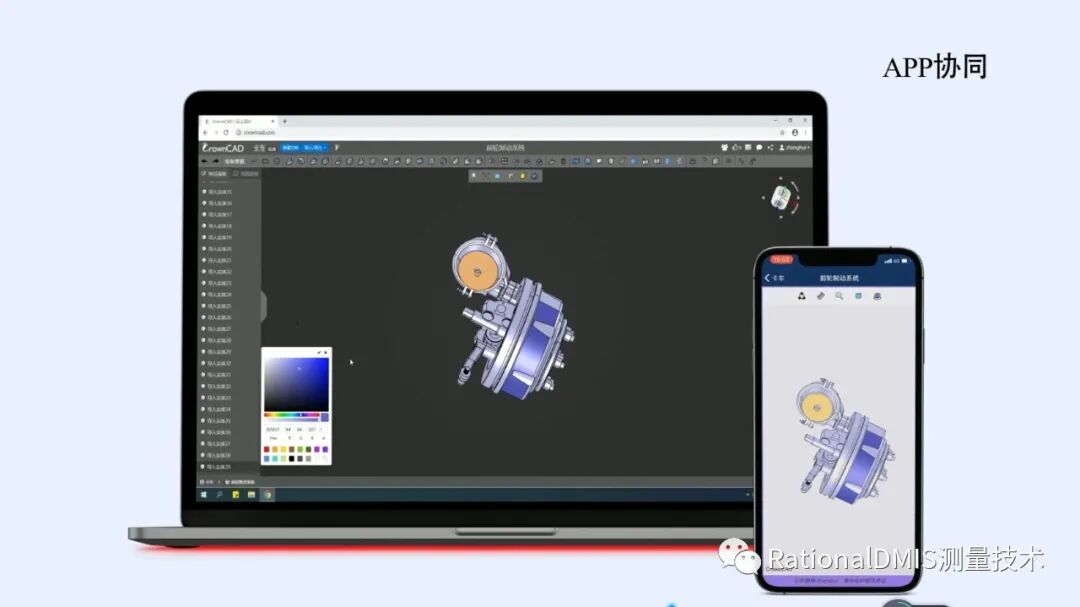Pick the blue preset swatch in the second row
1080x607 pixels.
pyautogui.click(x=267, y=458)
